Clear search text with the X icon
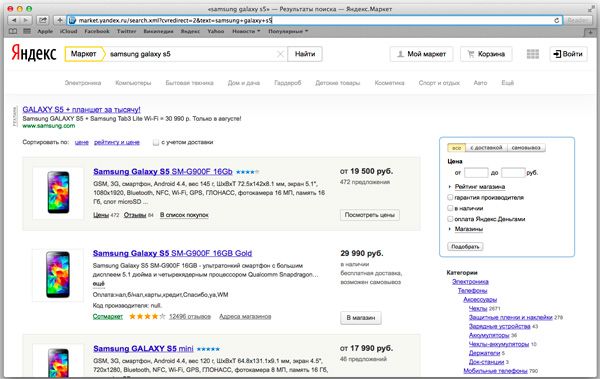Screen dimensions: 600x379 (x=280, y=54)
